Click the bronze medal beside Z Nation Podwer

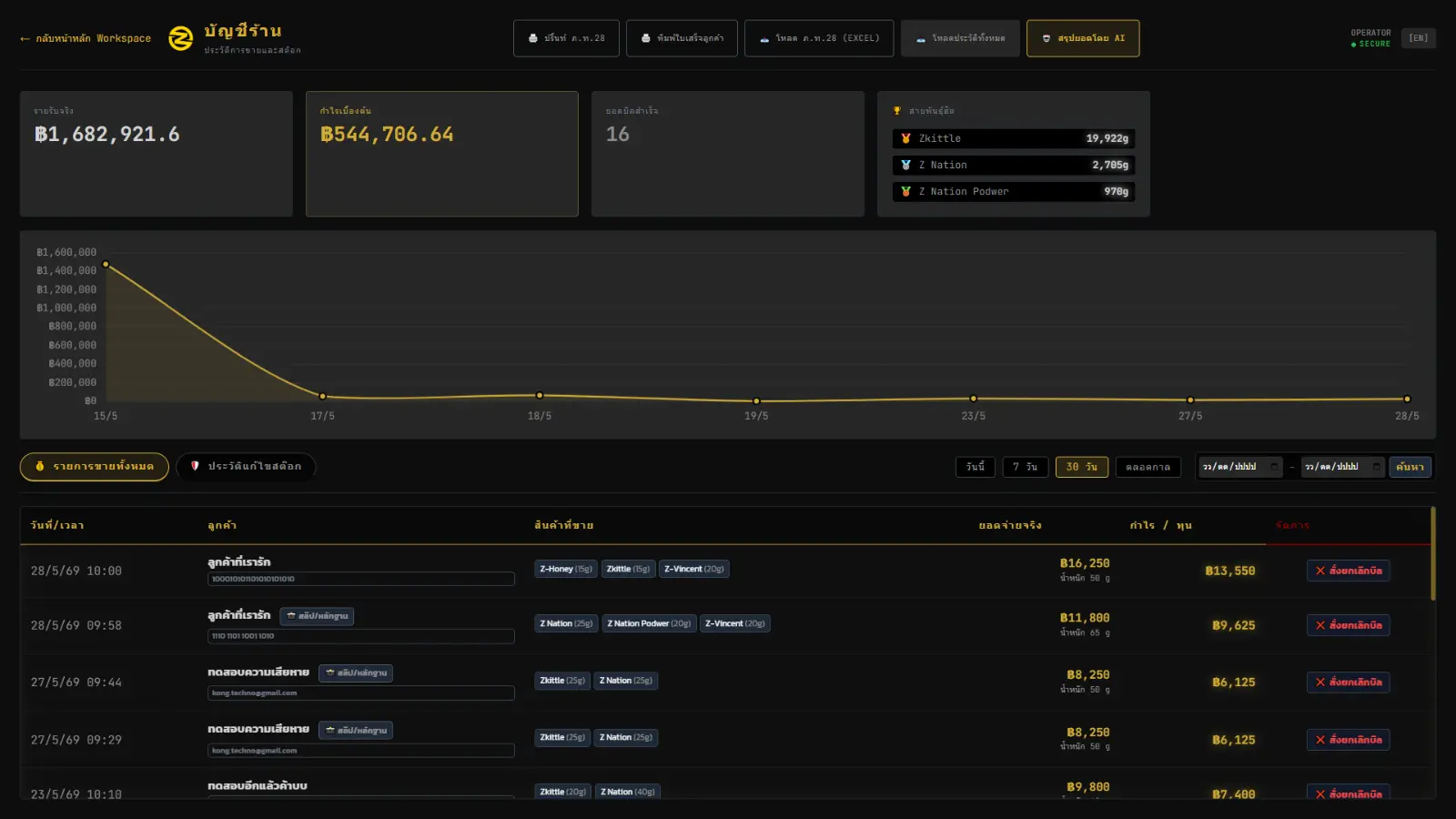(905, 191)
